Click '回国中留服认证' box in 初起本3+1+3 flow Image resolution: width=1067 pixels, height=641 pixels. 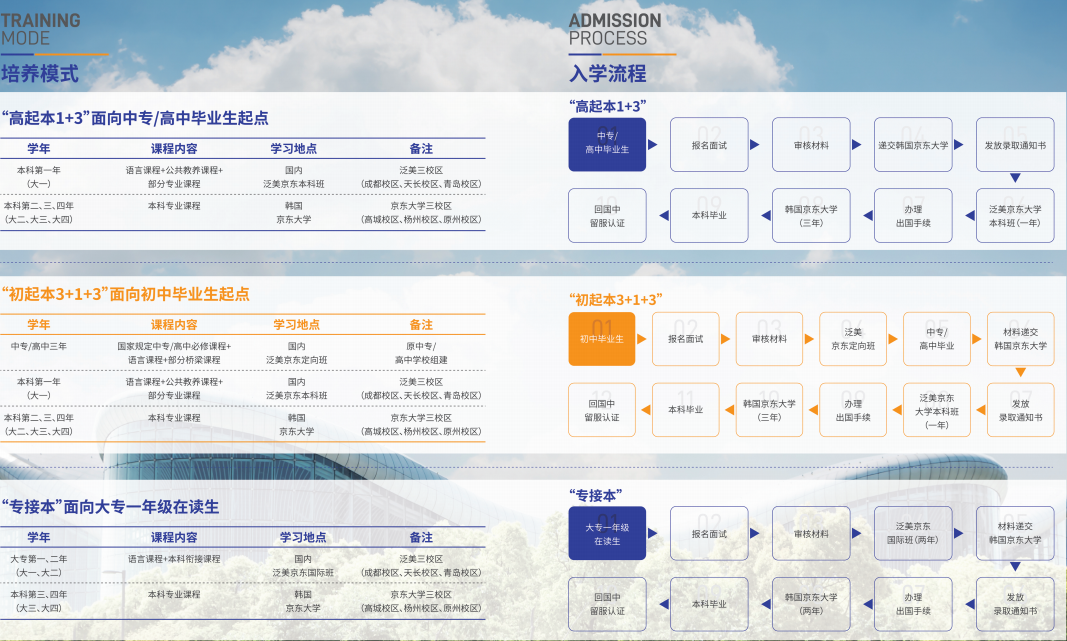coord(602,410)
